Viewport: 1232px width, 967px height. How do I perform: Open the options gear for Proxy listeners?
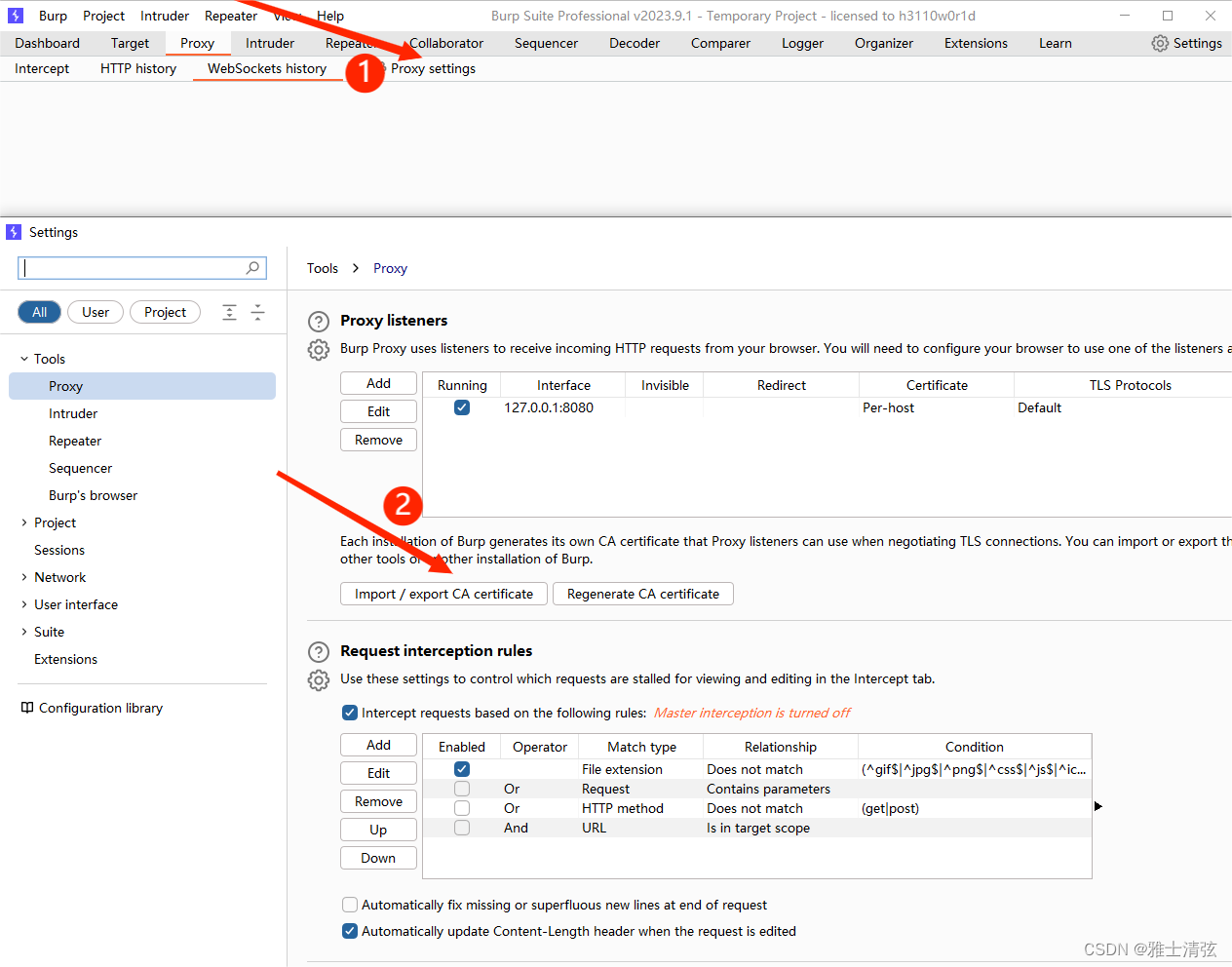pos(319,350)
